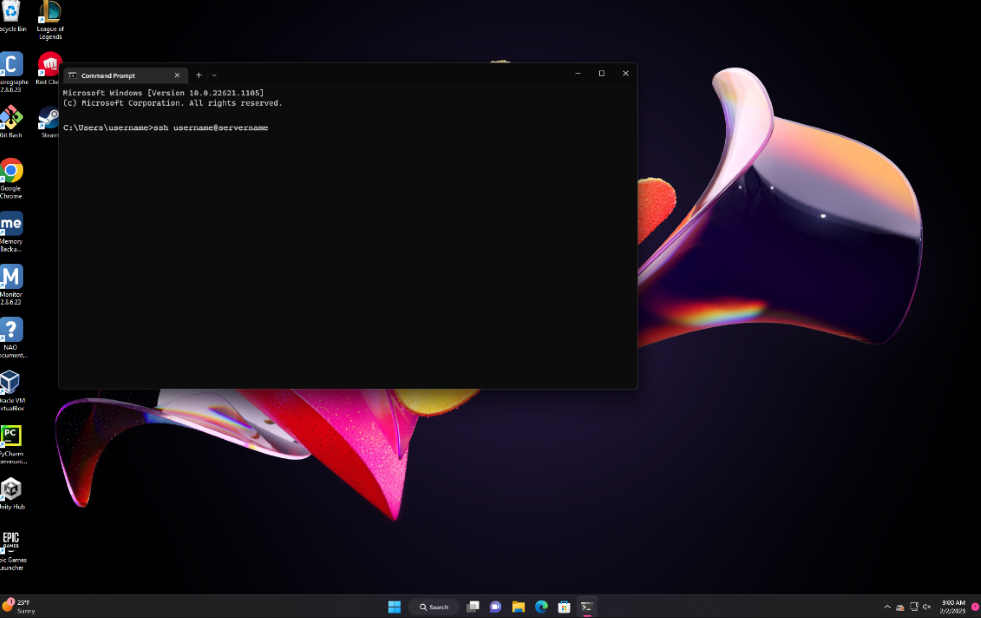Image resolution: width=981 pixels, height=618 pixels.
Task: Click the Microsoft Corporation copyright line
Action: (x=173, y=103)
